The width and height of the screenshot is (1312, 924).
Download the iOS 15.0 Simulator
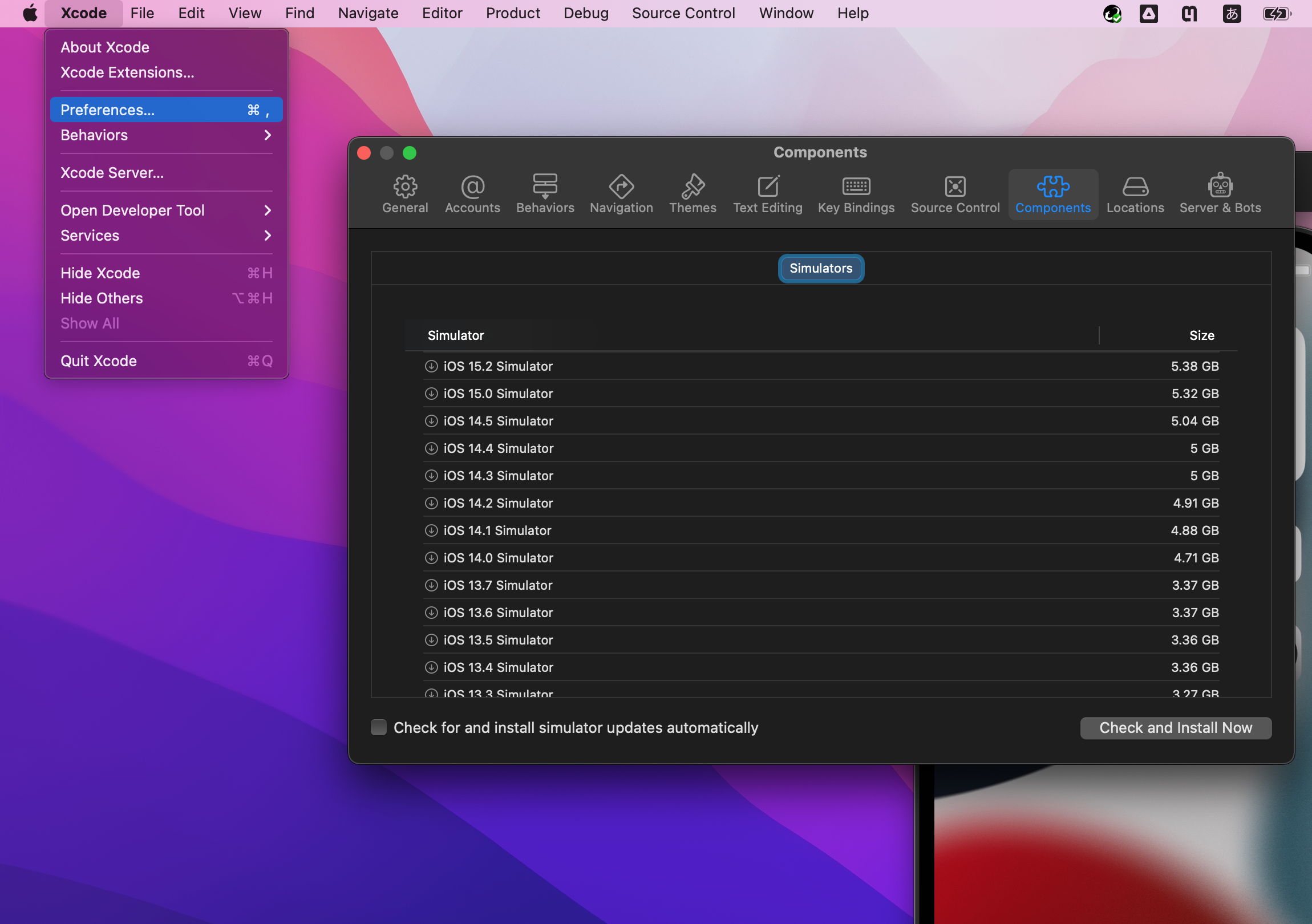431,393
